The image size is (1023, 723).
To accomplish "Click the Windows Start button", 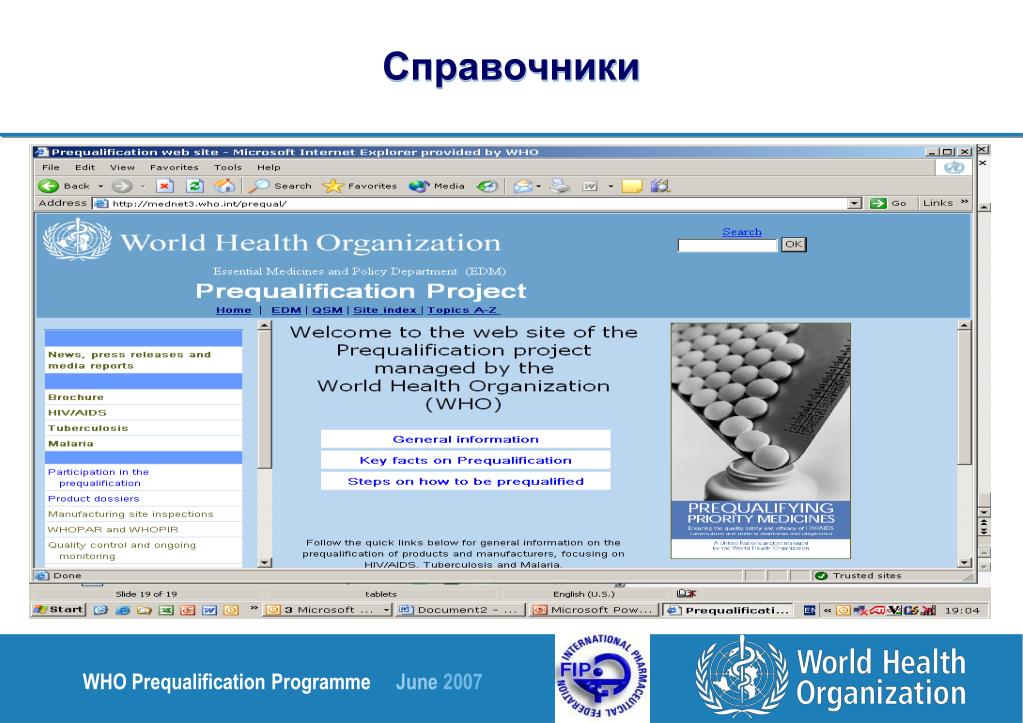I will pyautogui.click(x=59, y=609).
